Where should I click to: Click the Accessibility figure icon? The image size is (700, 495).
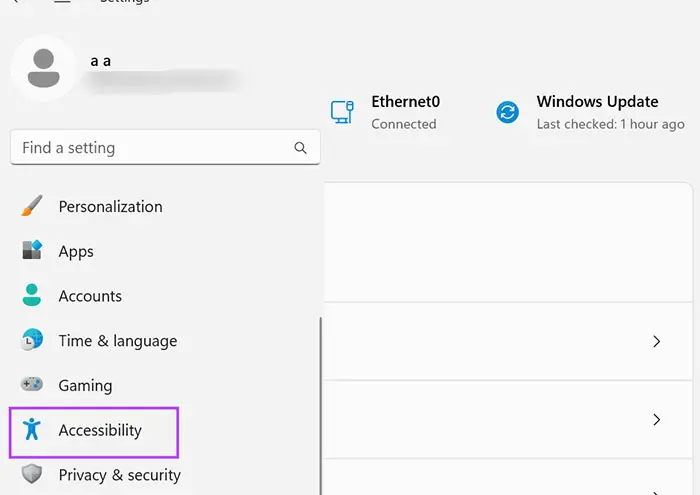coord(32,430)
